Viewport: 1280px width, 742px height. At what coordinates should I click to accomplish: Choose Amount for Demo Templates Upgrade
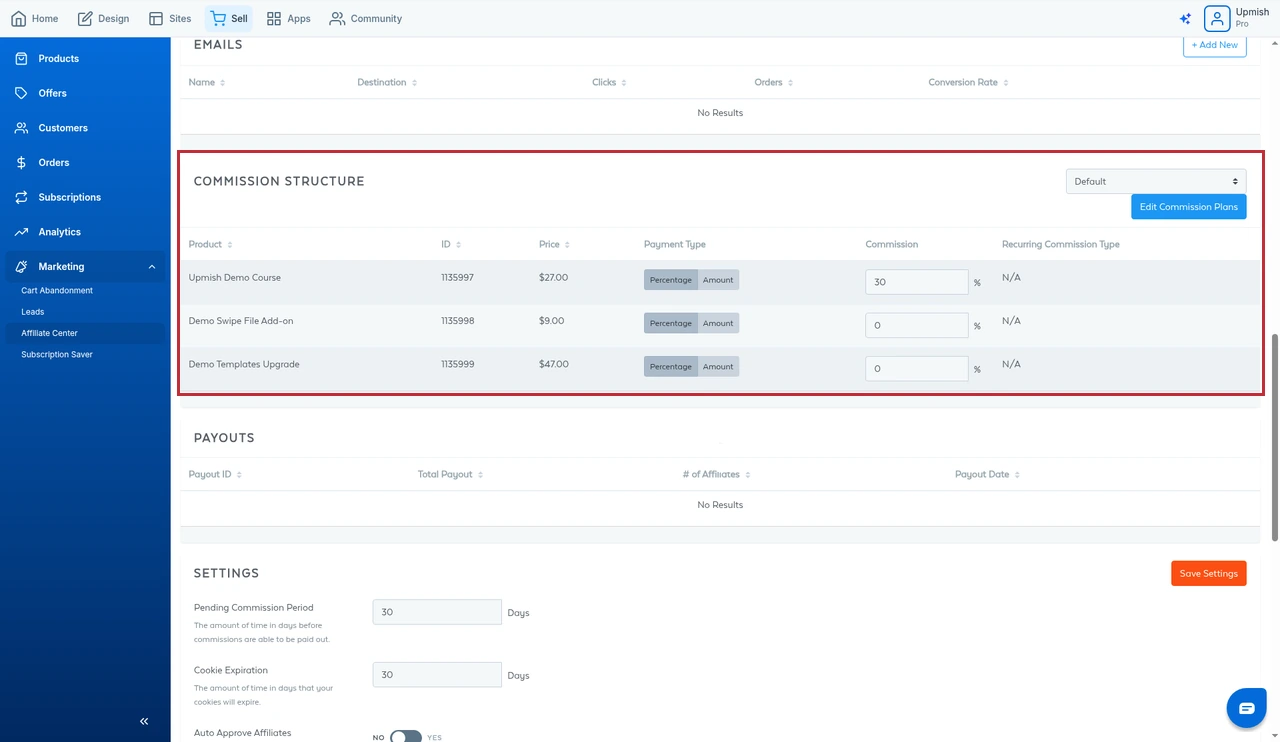[718, 366]
